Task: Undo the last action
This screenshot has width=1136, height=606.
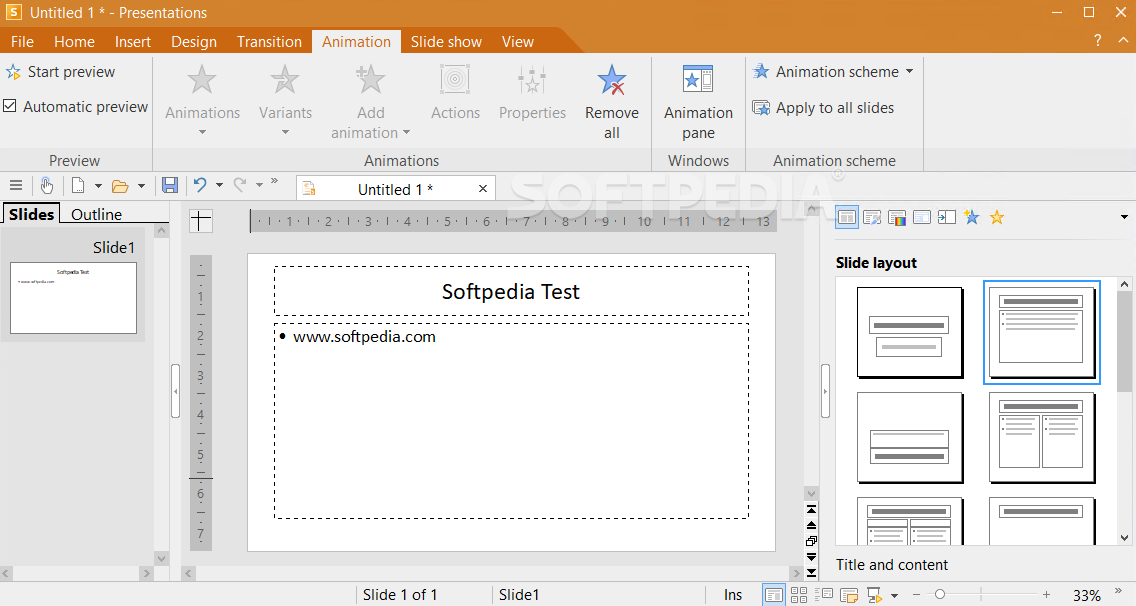Action: (200, 186)
